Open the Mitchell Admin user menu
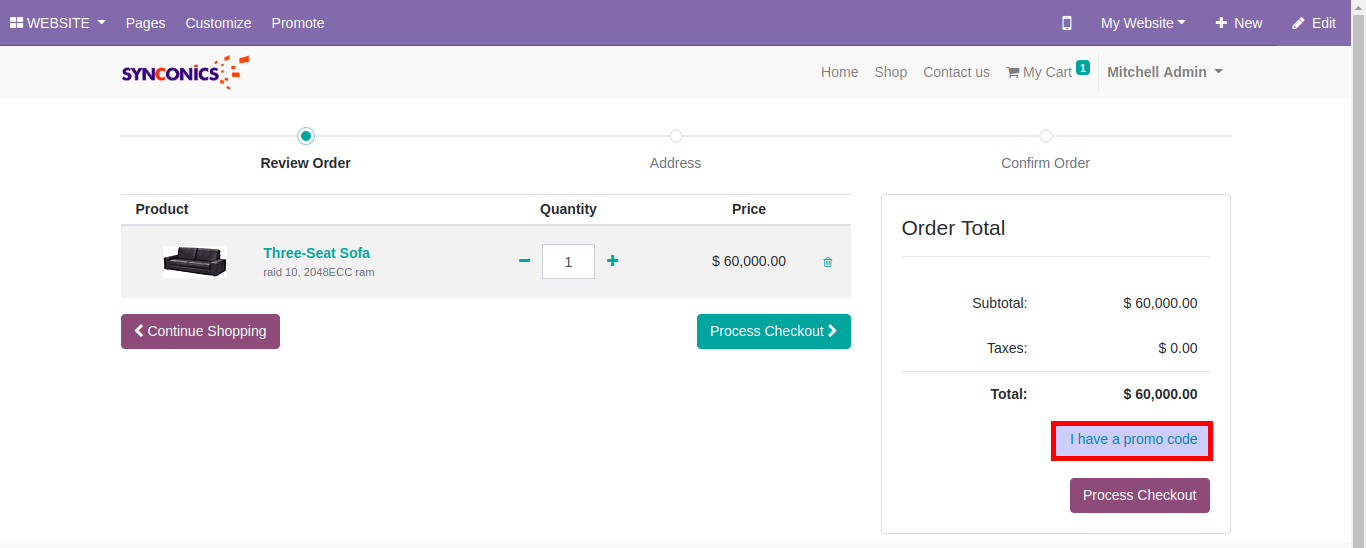1366x548 pixels. click(1164, 72)
